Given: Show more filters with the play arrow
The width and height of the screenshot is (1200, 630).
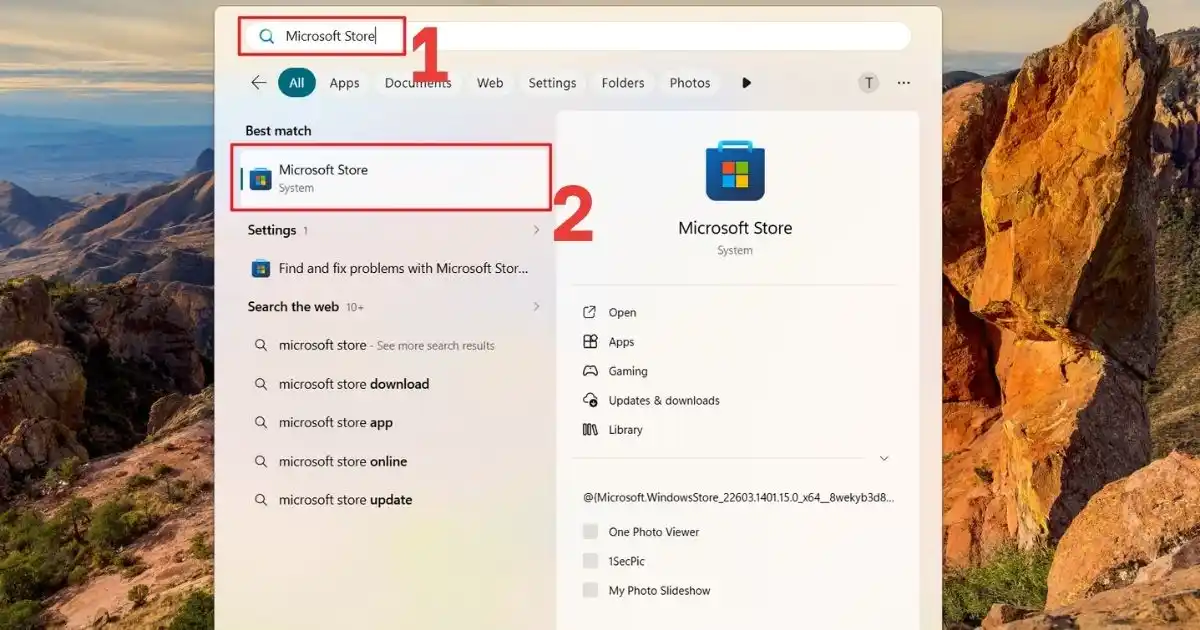Looking at the screenshot, I should 746,83.
